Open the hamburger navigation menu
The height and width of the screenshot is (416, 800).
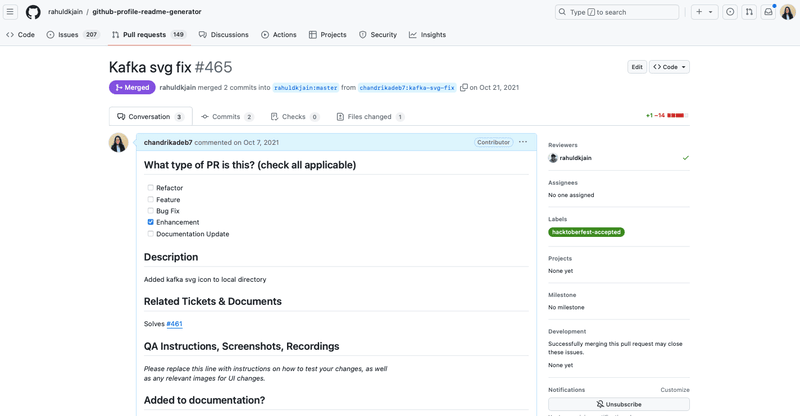(10, 12)
